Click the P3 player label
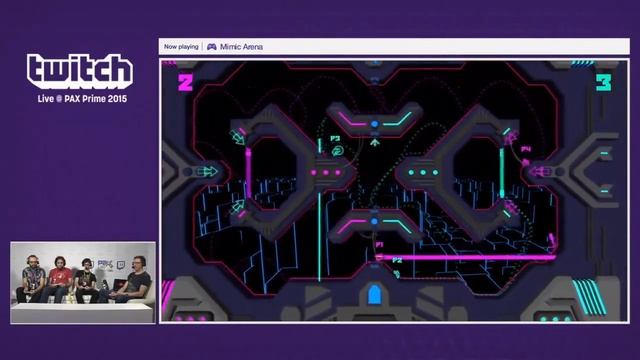Screen dimensions: 640x360 click(x=335, y=139)
